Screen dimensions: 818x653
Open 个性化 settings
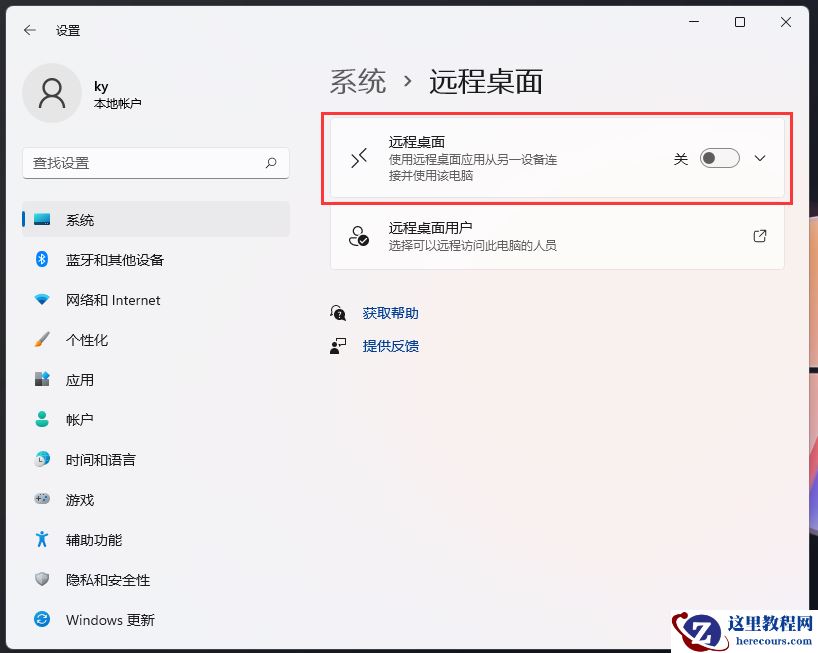92,340
